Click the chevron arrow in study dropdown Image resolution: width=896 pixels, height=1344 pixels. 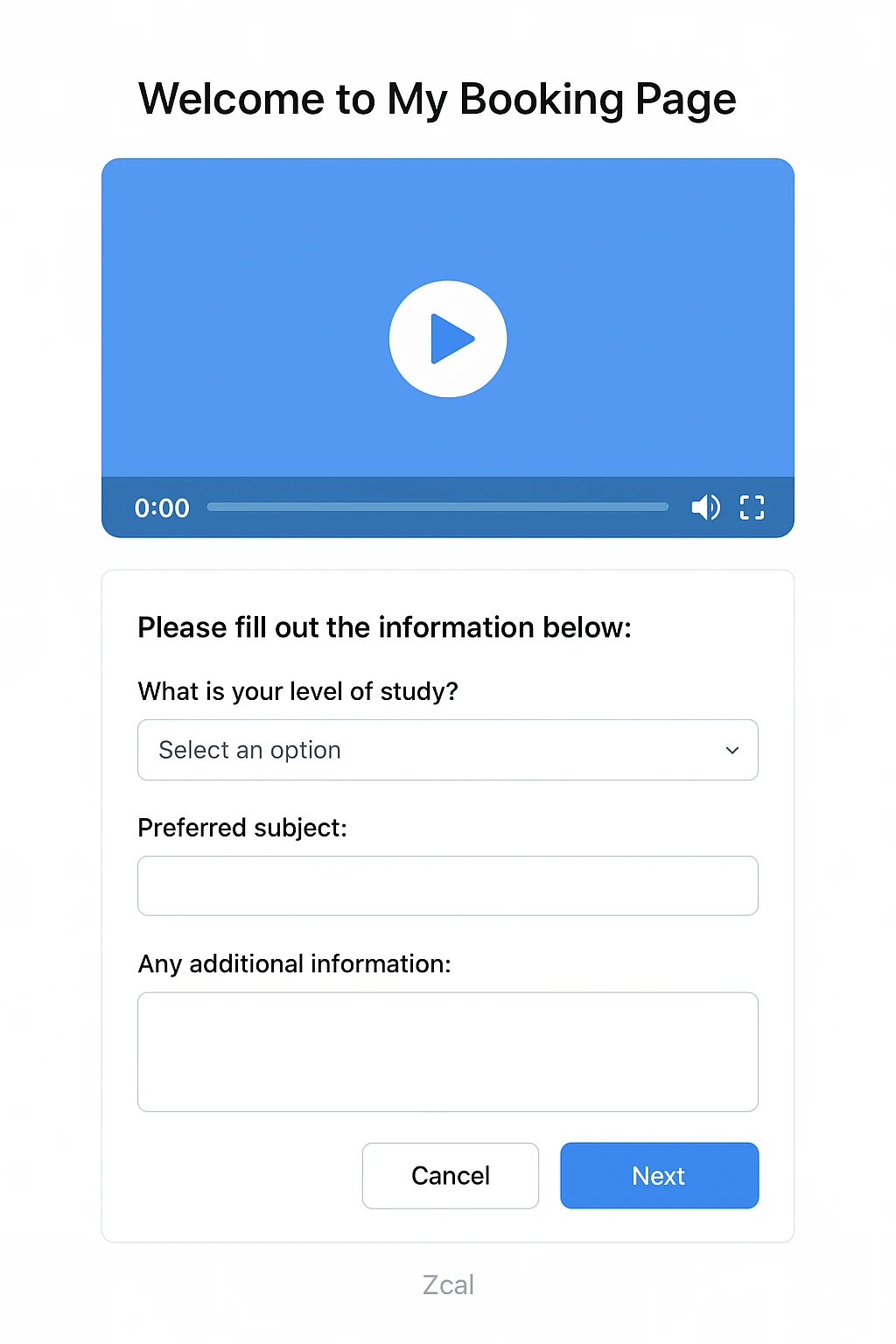(732, 750)
